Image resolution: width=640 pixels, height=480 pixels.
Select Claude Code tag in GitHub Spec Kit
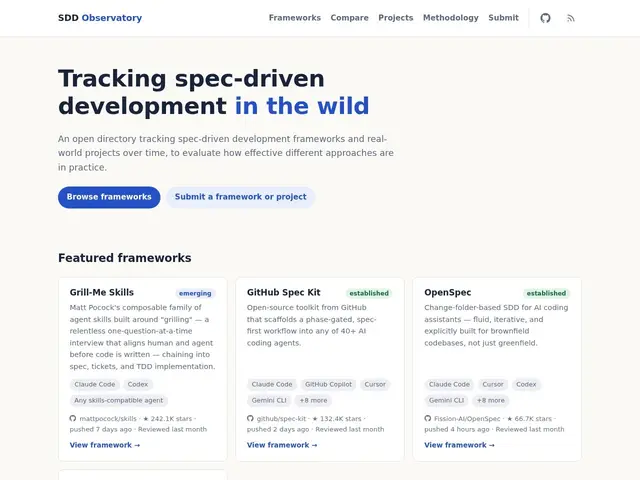click(272, 384)
